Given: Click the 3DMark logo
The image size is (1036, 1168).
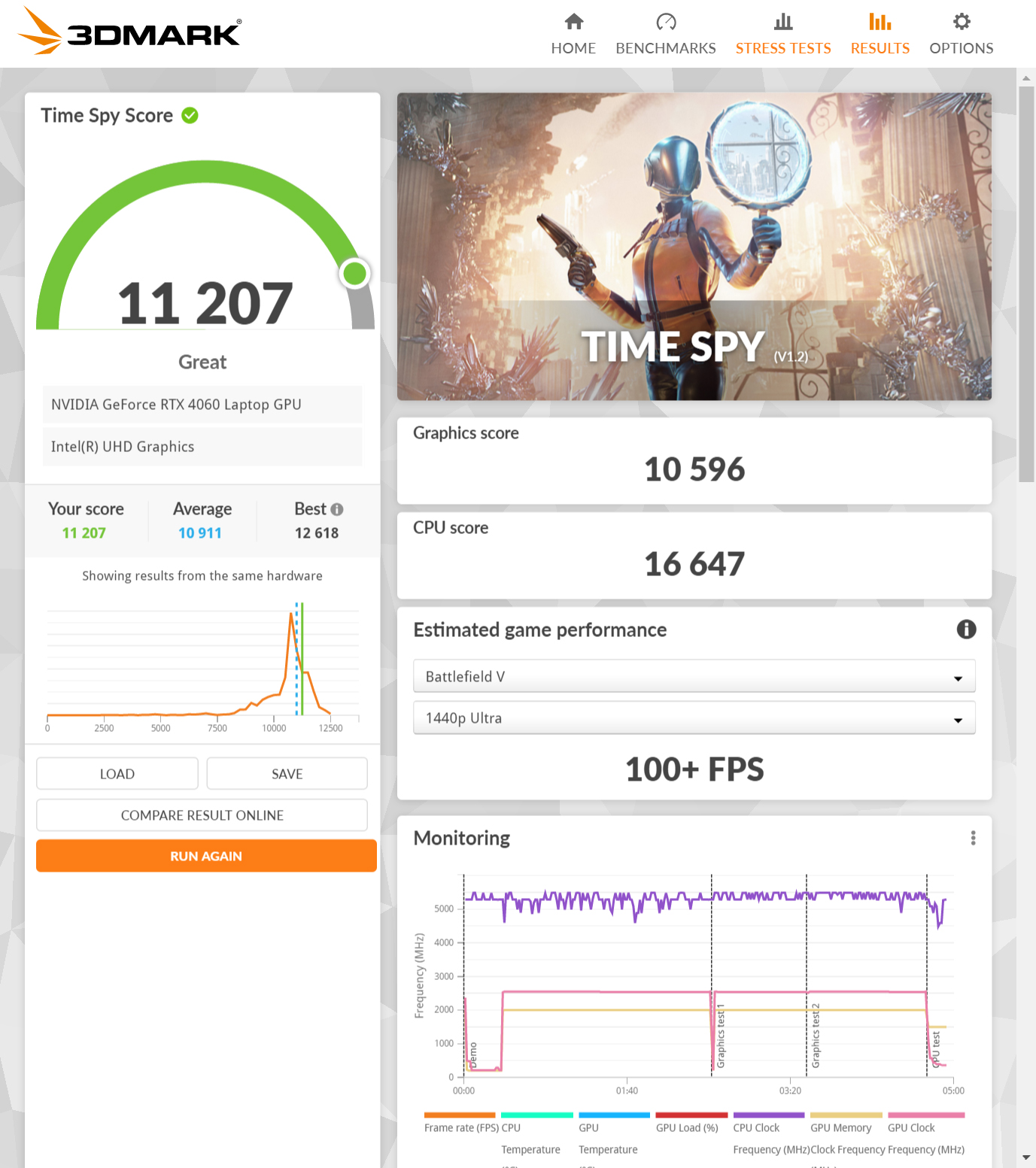Looking at the screenshot, I should 129,31.
